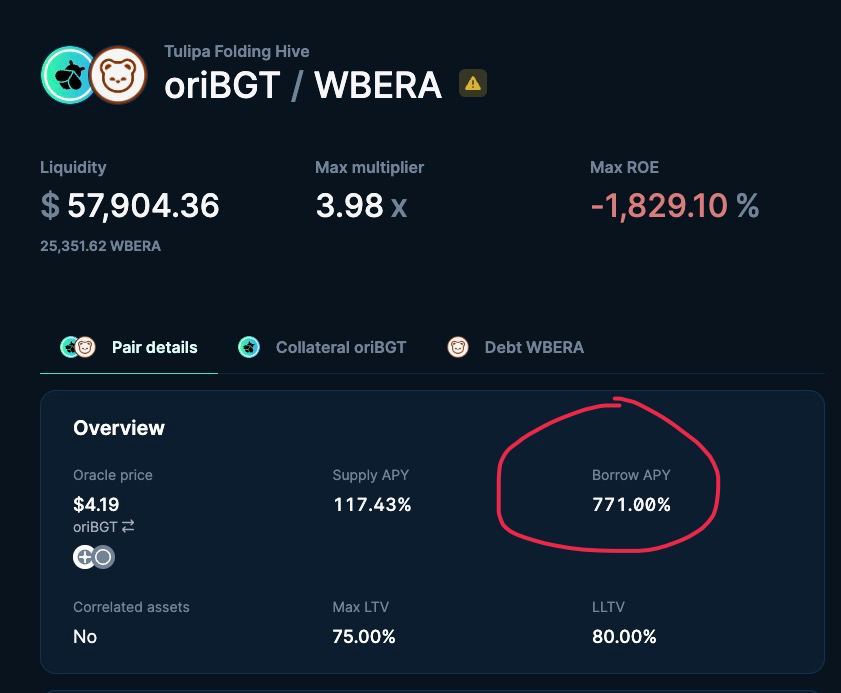841x693 pixels.
Task: Click the Max LTV value 75.00%
Action: [364, 637]
